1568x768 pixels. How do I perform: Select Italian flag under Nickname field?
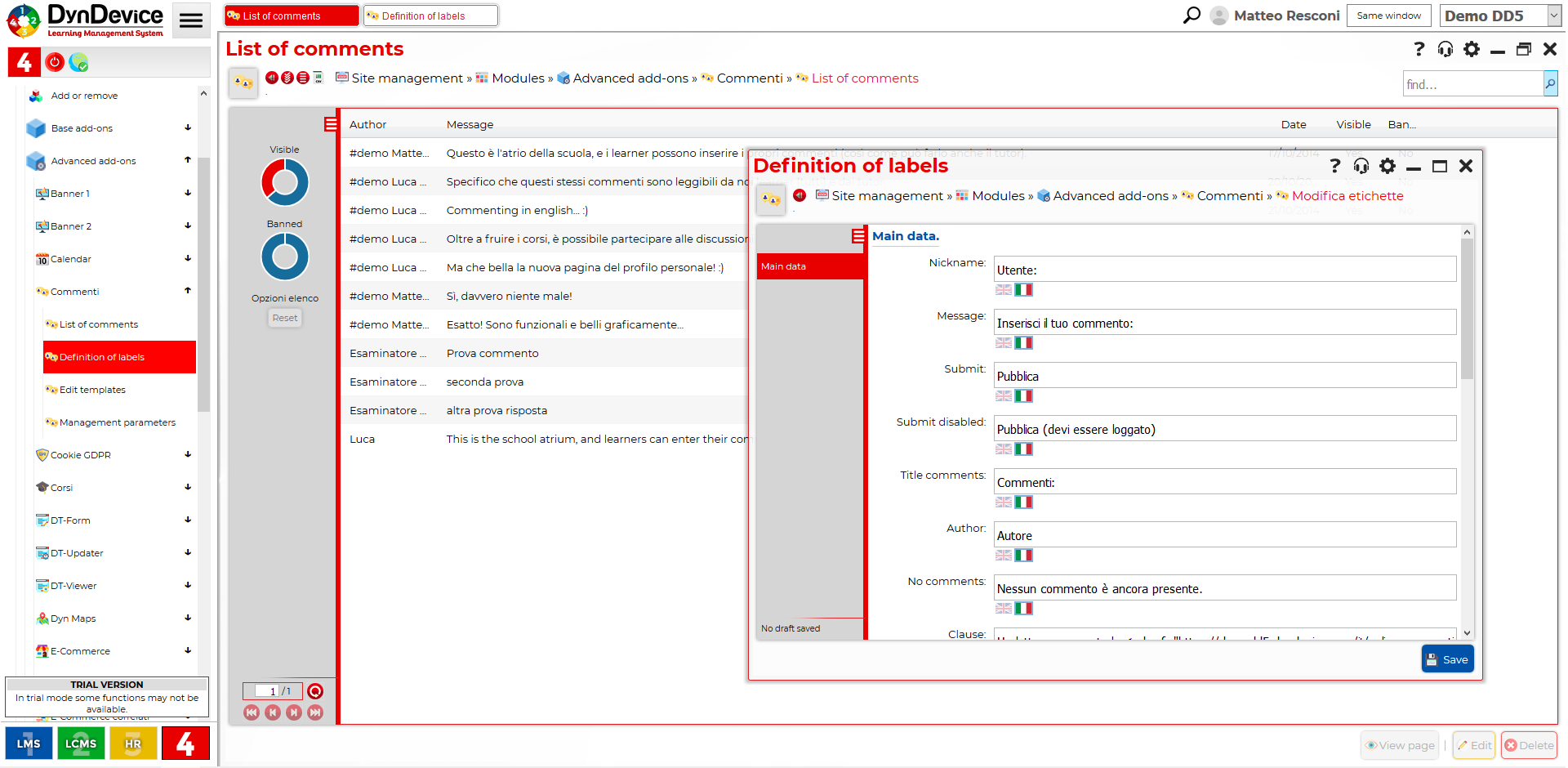(1023, 289)
